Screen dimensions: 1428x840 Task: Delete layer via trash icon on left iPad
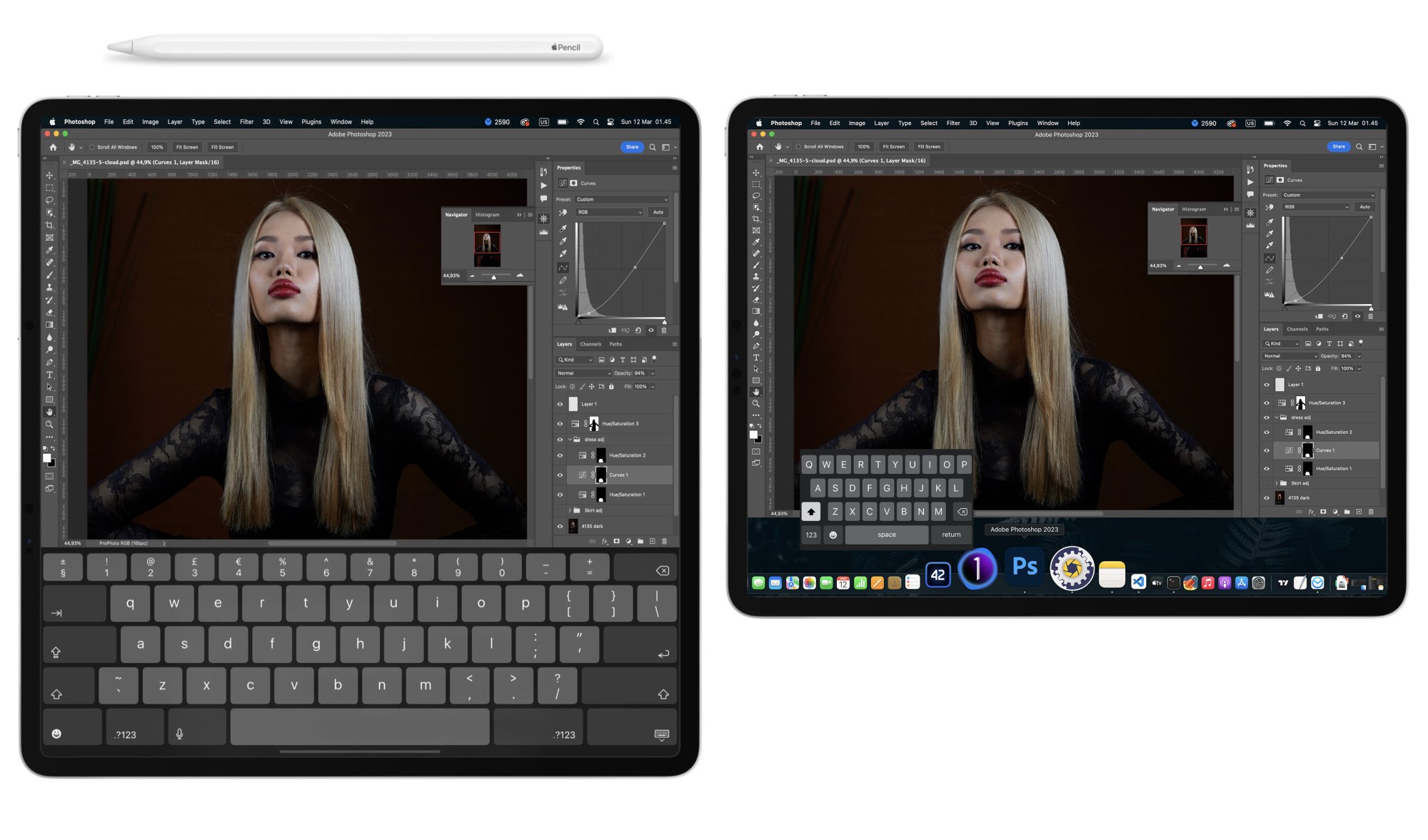(x=664, y=542)
